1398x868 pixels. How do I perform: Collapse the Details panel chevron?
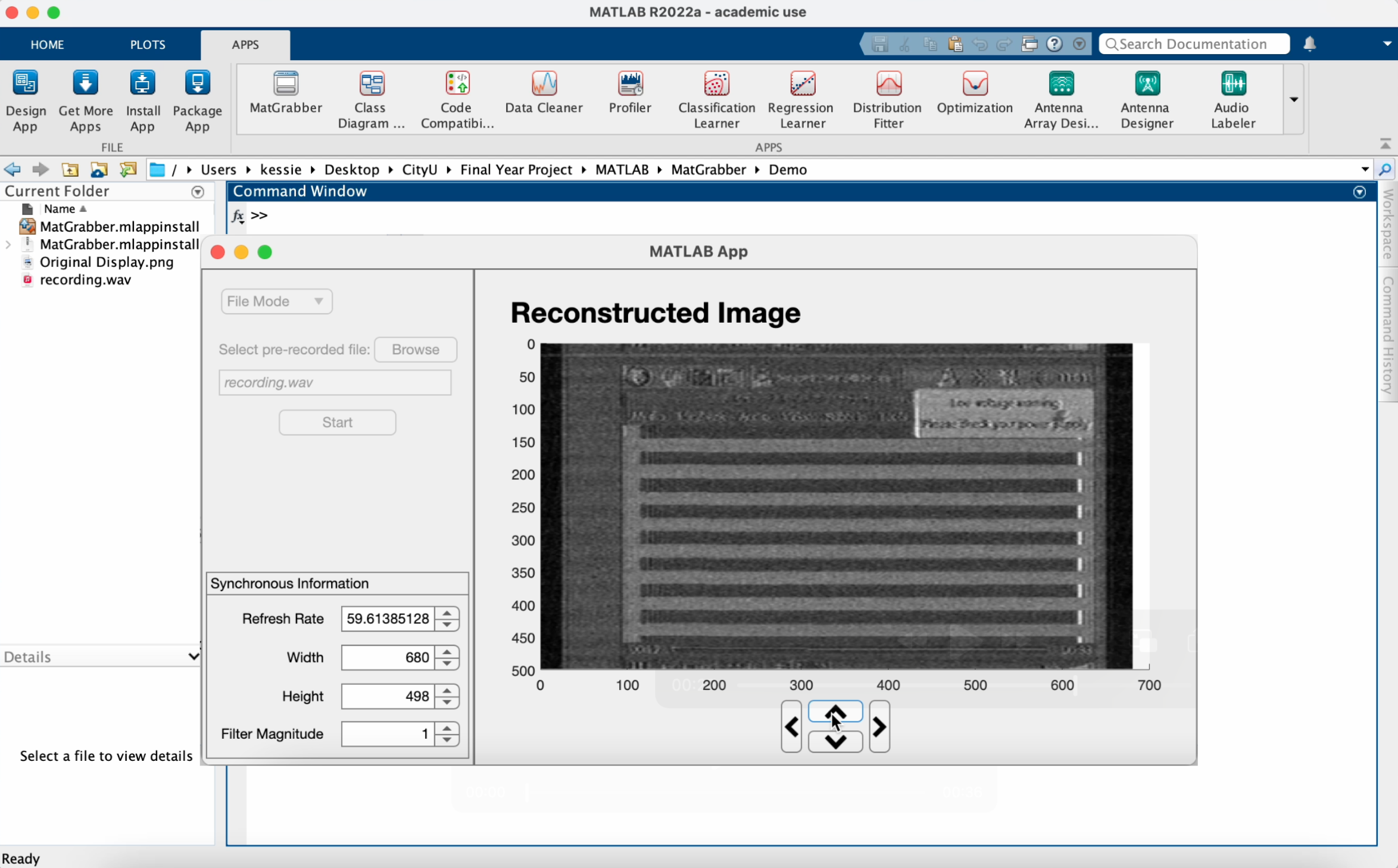(193, 657)
